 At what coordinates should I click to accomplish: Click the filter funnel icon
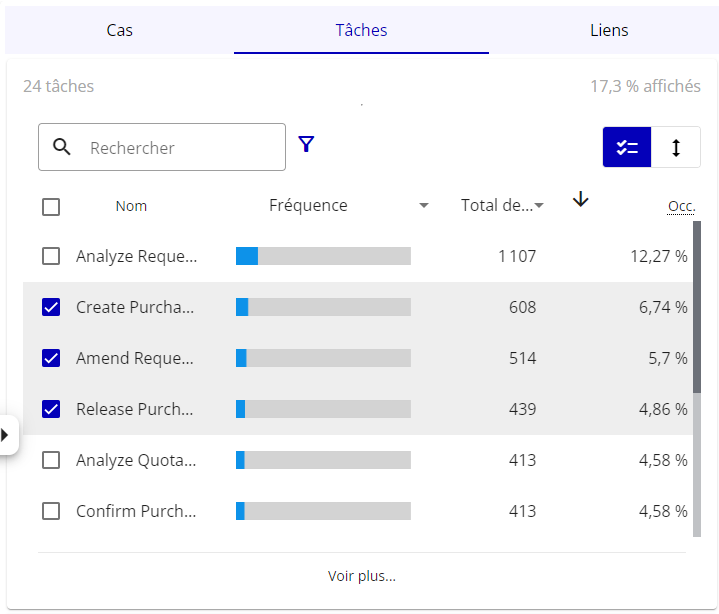(x=306, y=145)
